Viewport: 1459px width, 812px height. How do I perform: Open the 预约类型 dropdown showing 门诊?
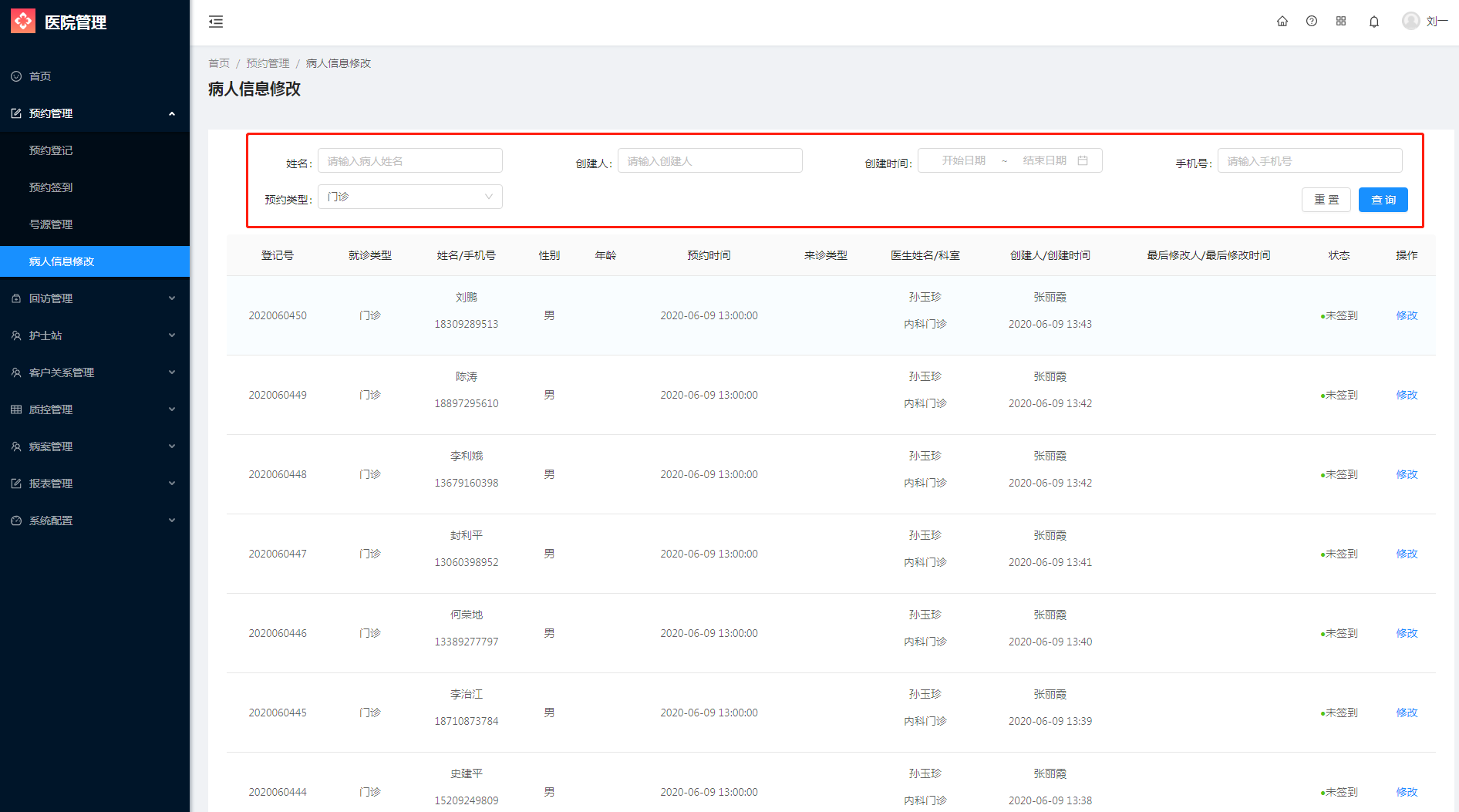(410, 197)
